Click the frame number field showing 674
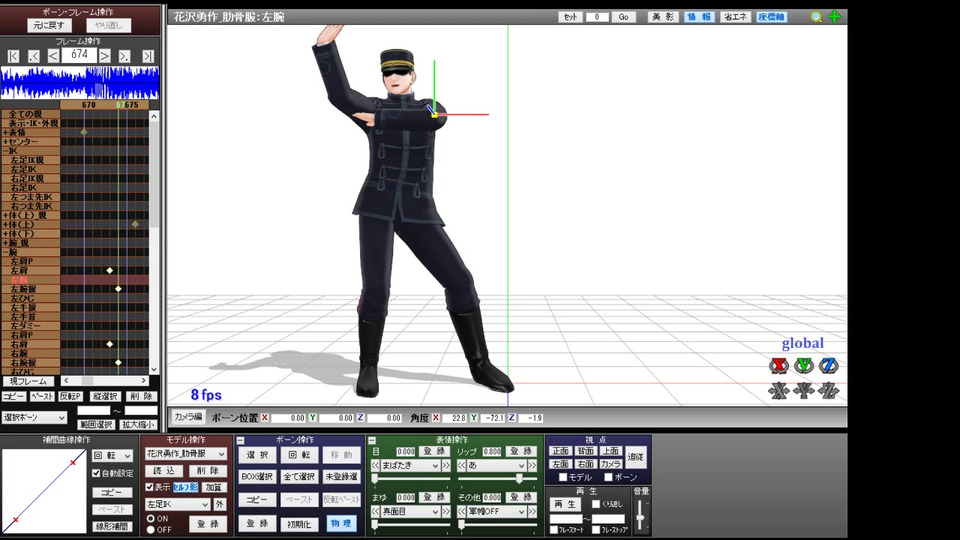Image resolution: width=960 pixels, height=540 pixels. 80,55
